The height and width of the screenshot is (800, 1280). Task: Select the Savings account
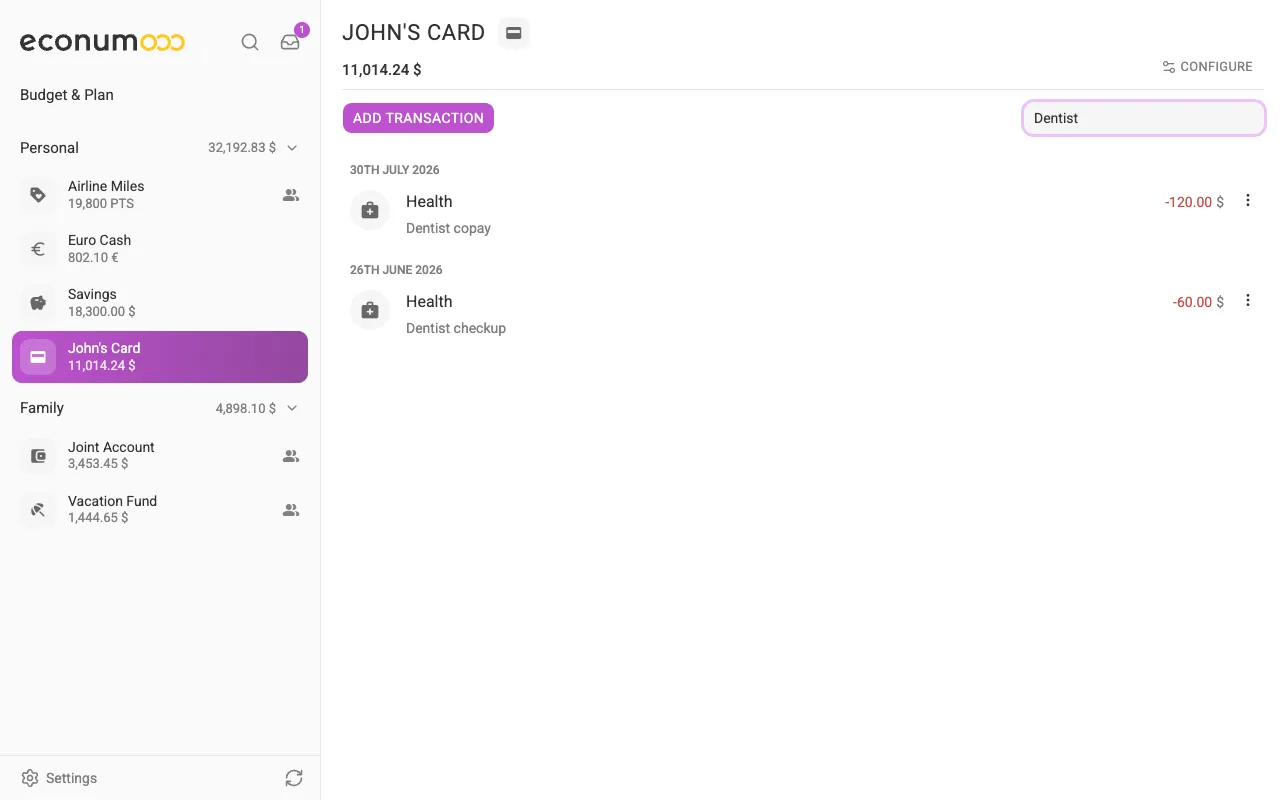[x=160, y=303]
